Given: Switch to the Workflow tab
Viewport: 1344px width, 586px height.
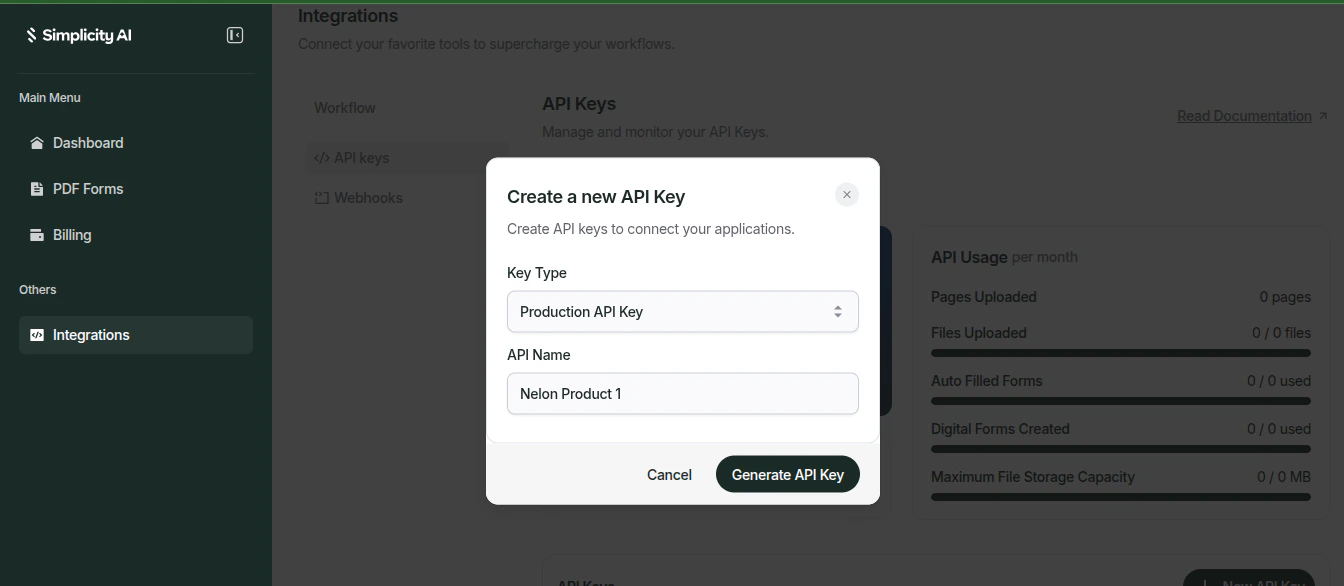Looking at the screenshot, I should point(345,107).
